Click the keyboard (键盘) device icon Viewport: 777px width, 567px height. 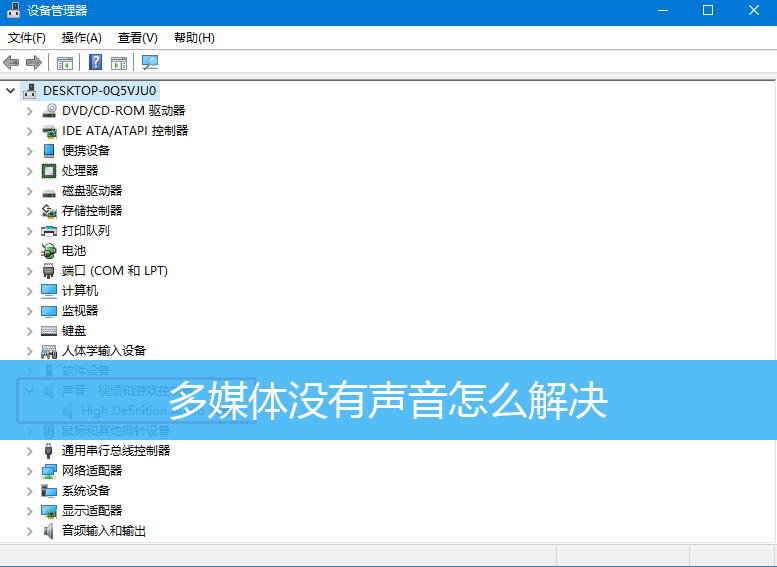click(49, 331)
